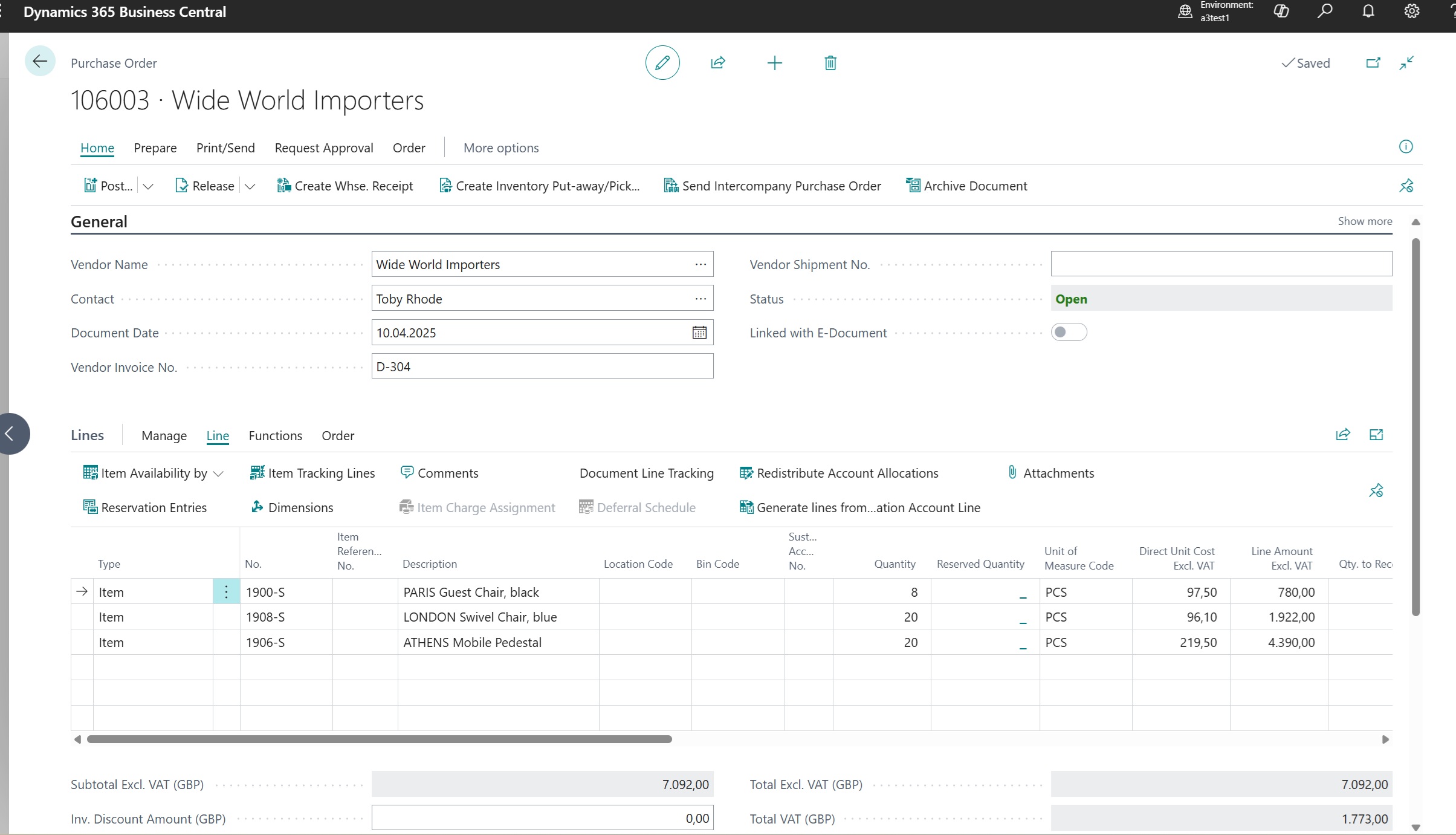Open Contact lookup ellipsis

click(x=700, y=299)
